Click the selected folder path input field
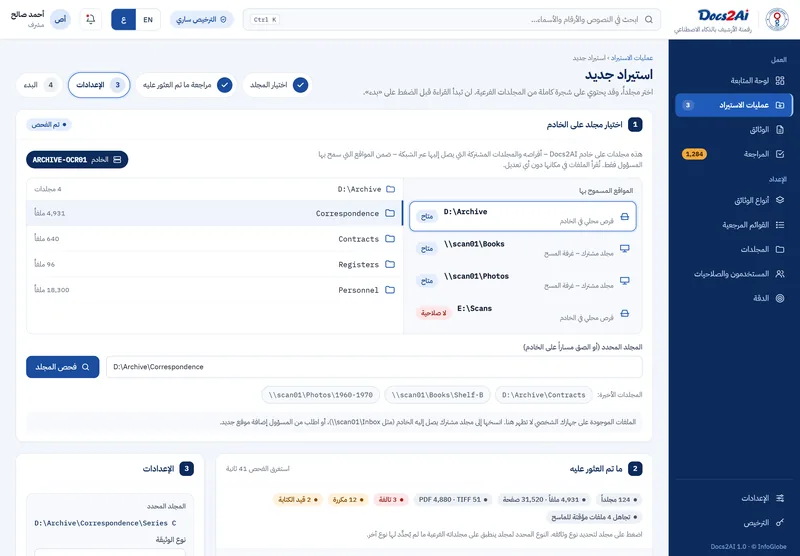This screenshot has width=800, height=556. point(374,367)
